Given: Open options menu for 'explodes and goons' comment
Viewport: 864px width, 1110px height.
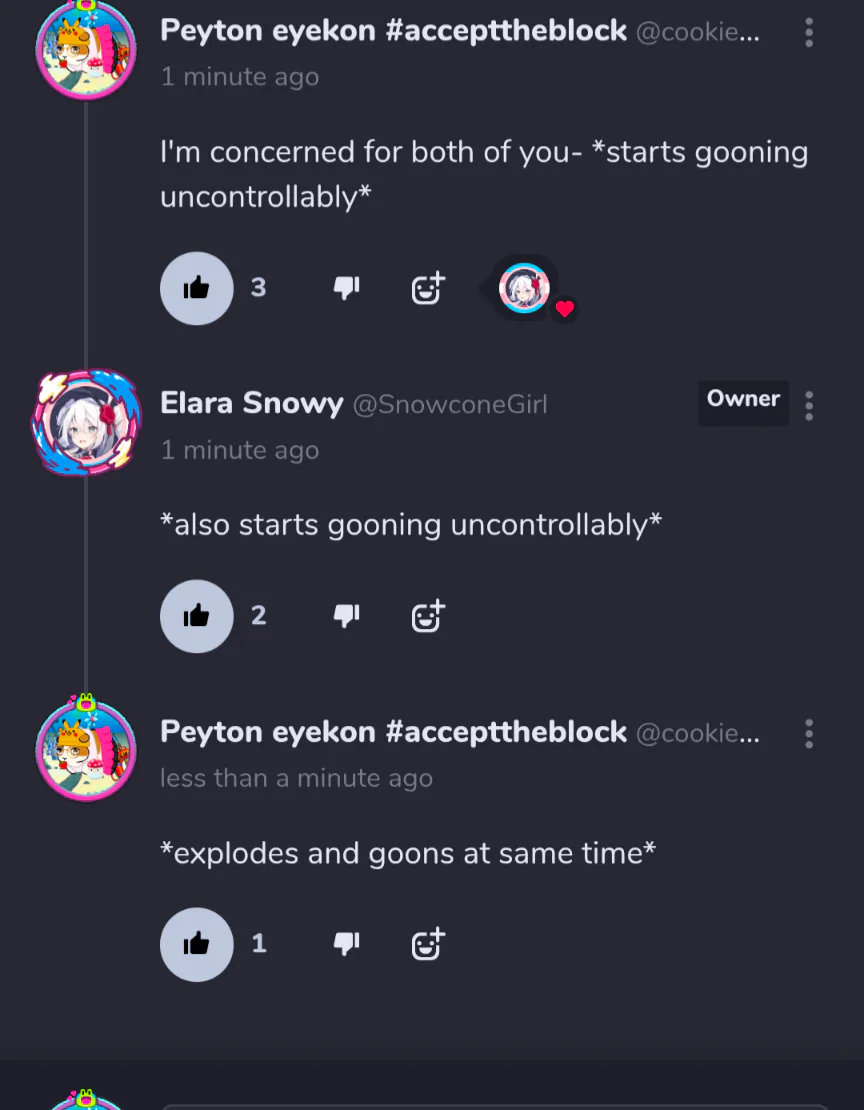Looking at the screenshot, I should 809,734.
